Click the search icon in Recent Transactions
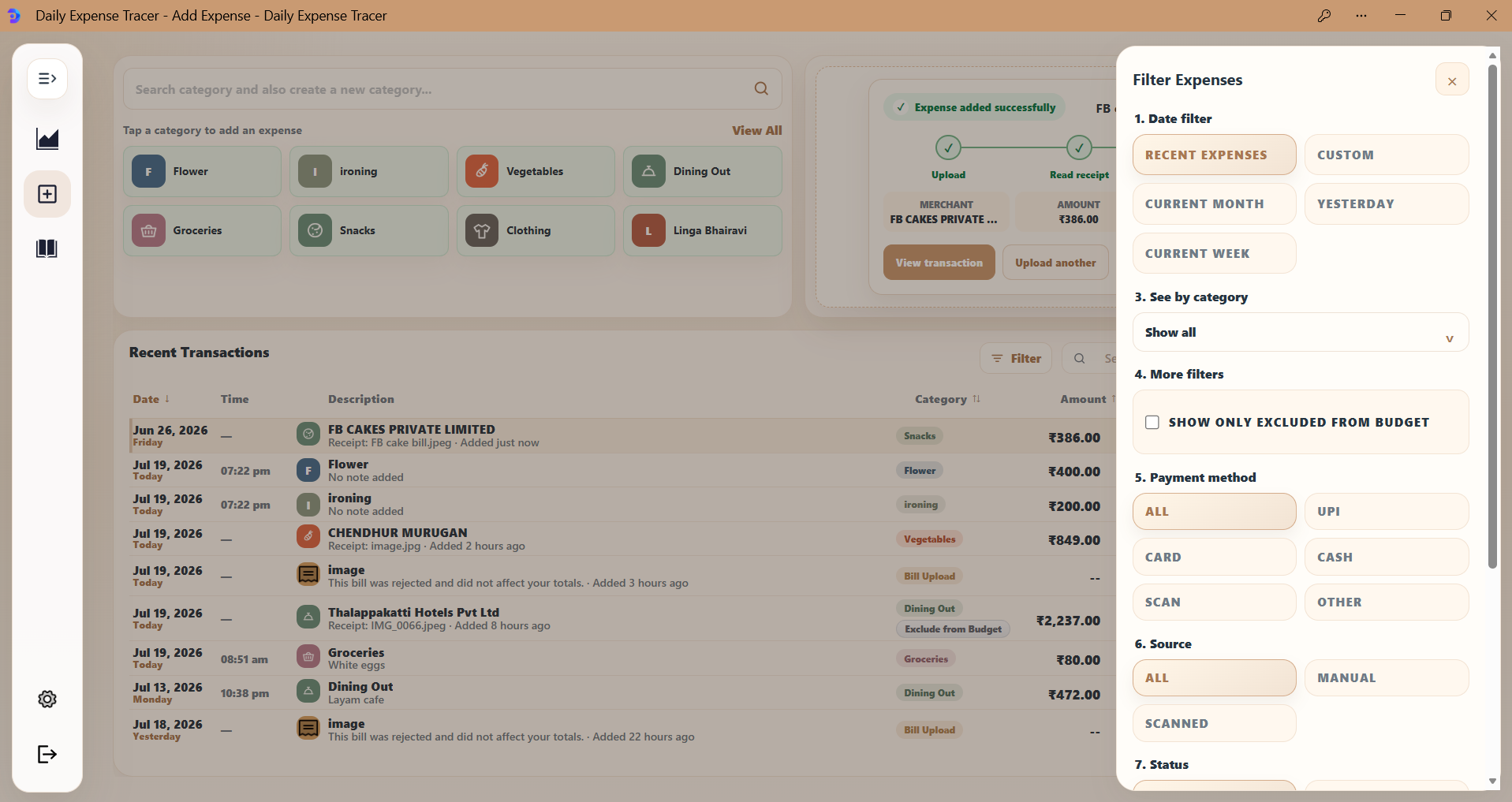The width and height of the screenshot is (1512, 802). click(1080, 359)
